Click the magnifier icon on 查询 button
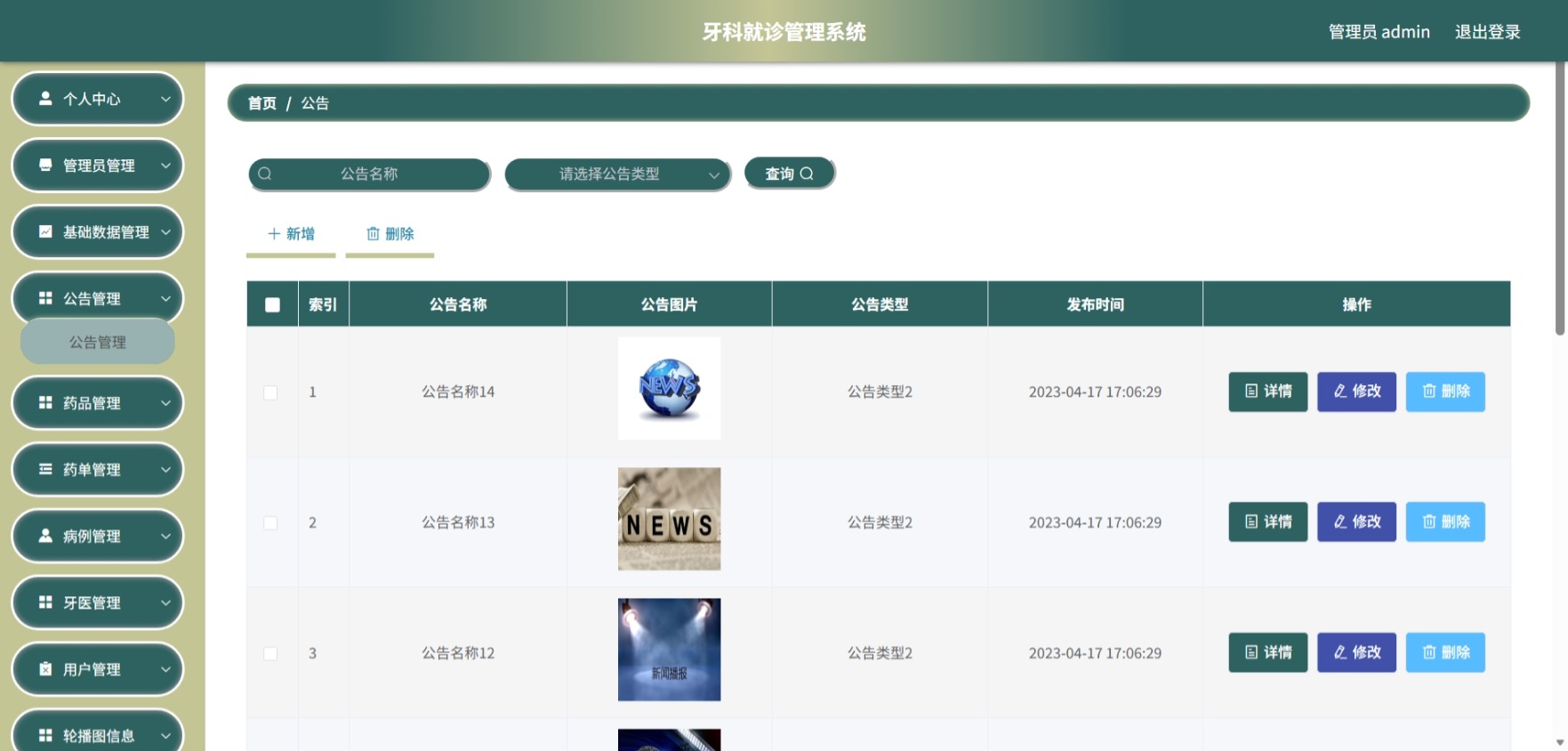This screenshot has width=1568, height=751. tap(807, 174)
